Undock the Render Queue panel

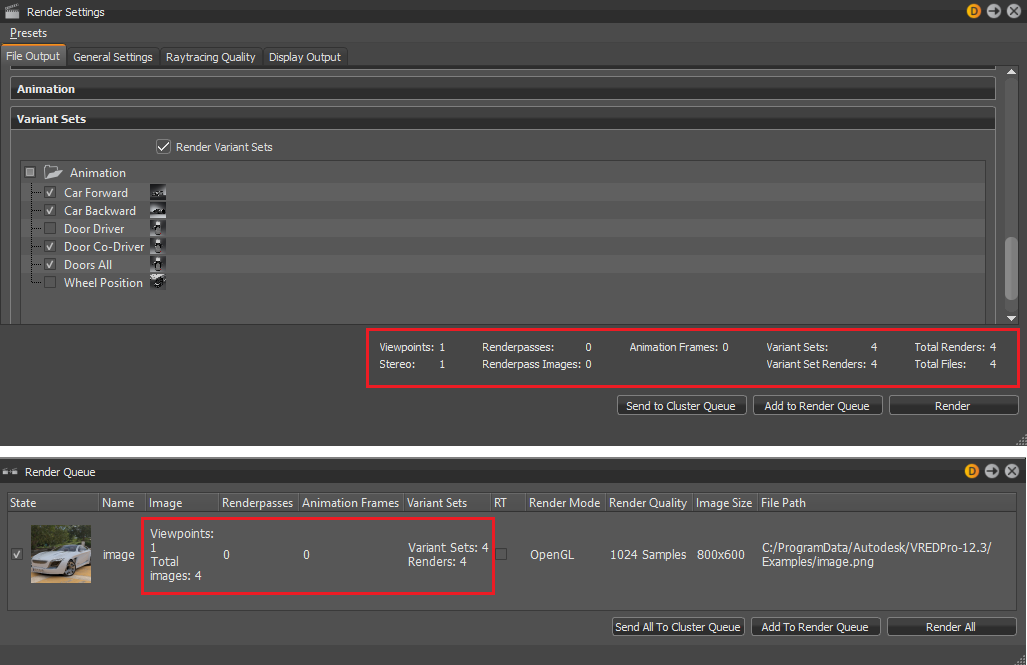coord(992,471)
